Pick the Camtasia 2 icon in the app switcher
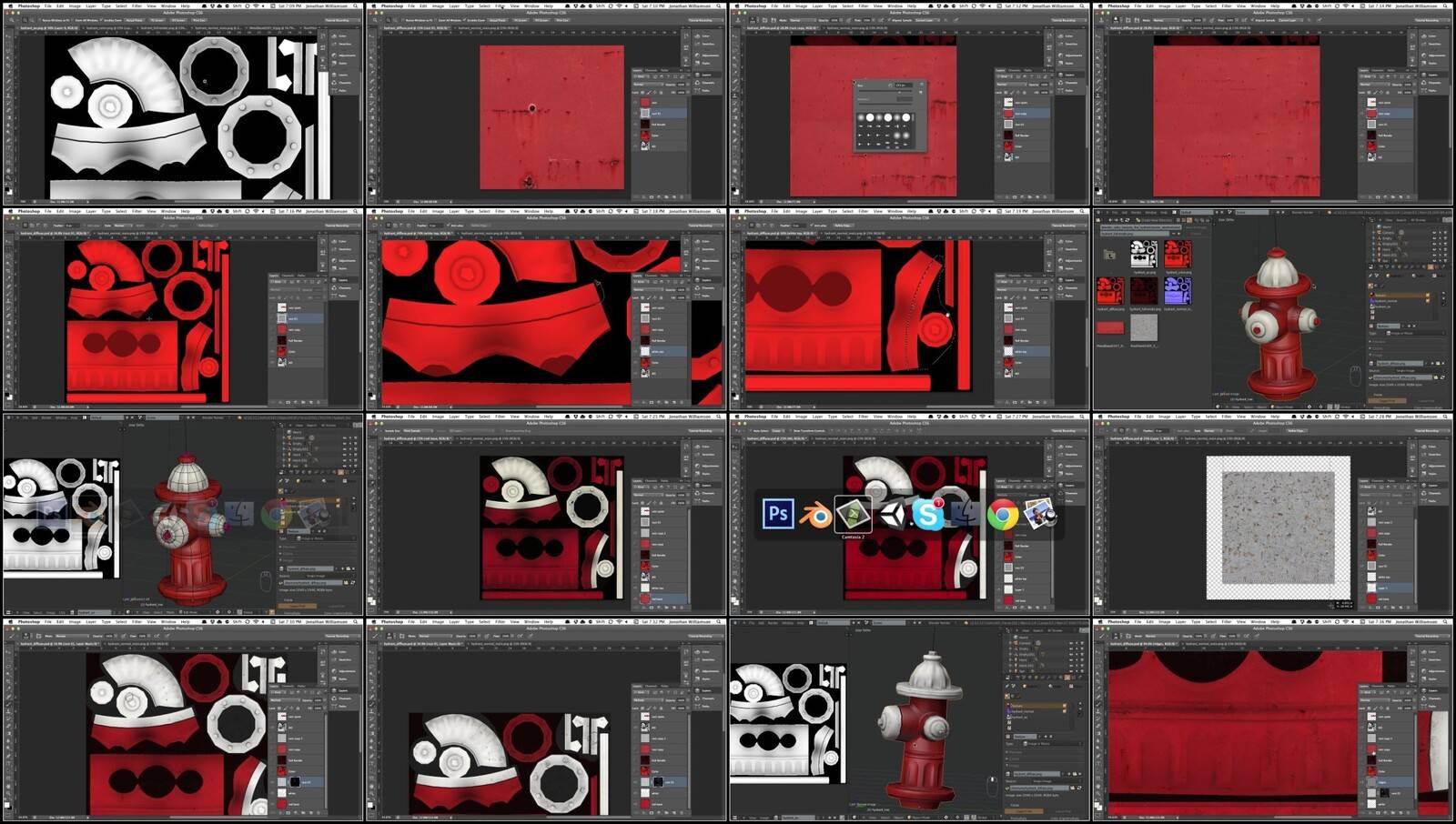This screenshot has width=1456, height=824. (853, 514)
